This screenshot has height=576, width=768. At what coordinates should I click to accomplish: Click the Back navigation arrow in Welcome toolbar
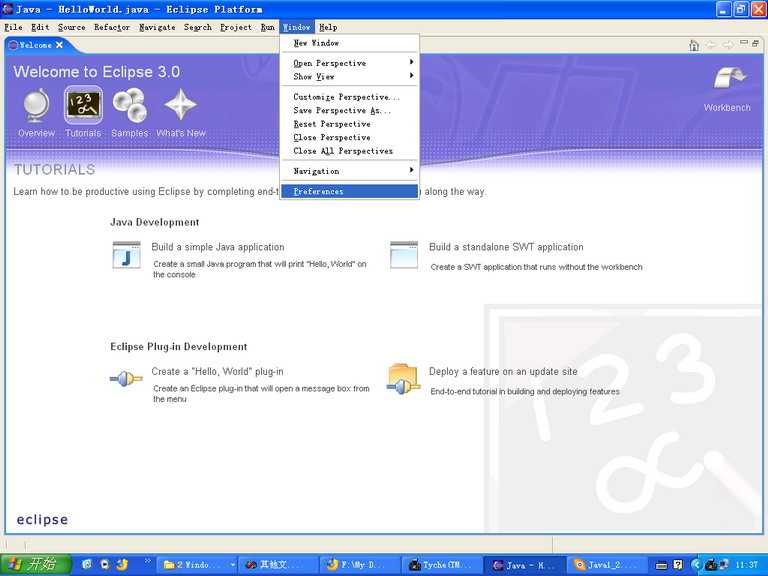(711, 46)
